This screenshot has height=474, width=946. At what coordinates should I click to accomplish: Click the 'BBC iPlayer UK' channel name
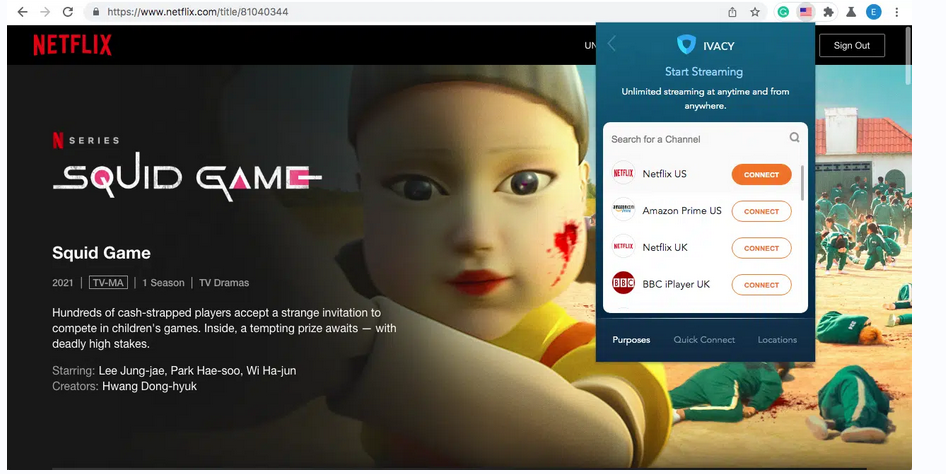coord(676,284)
